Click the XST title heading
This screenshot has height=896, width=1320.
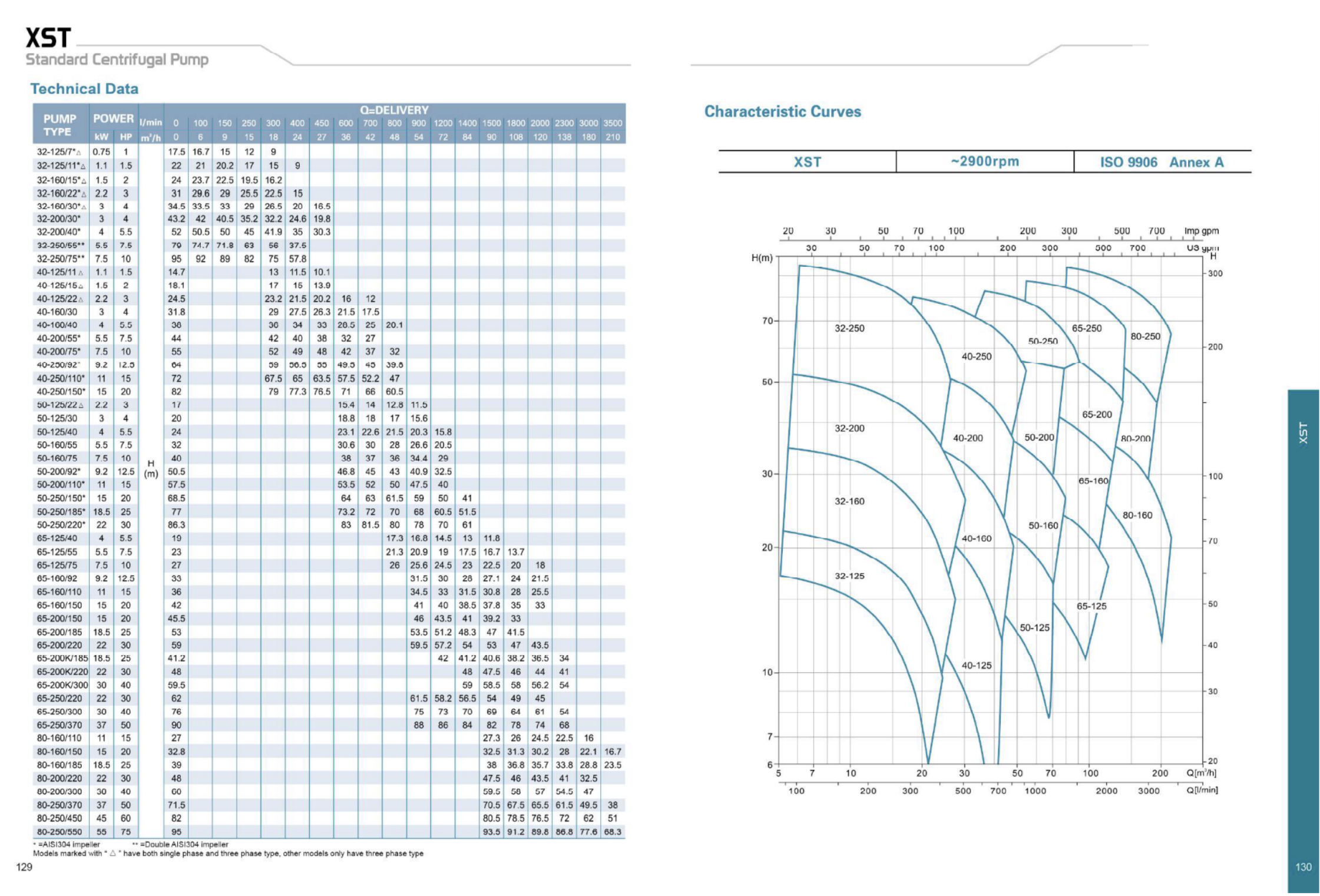(48, 38)
